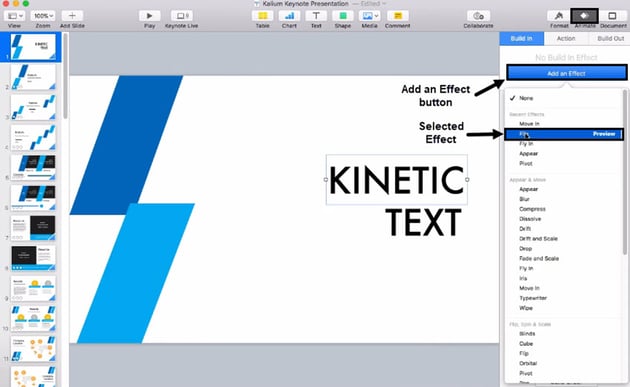Open the Zoom 100% dropdown
Image resolution: width=630 pixels, height=387 pixels.
(x=43, y=16)
